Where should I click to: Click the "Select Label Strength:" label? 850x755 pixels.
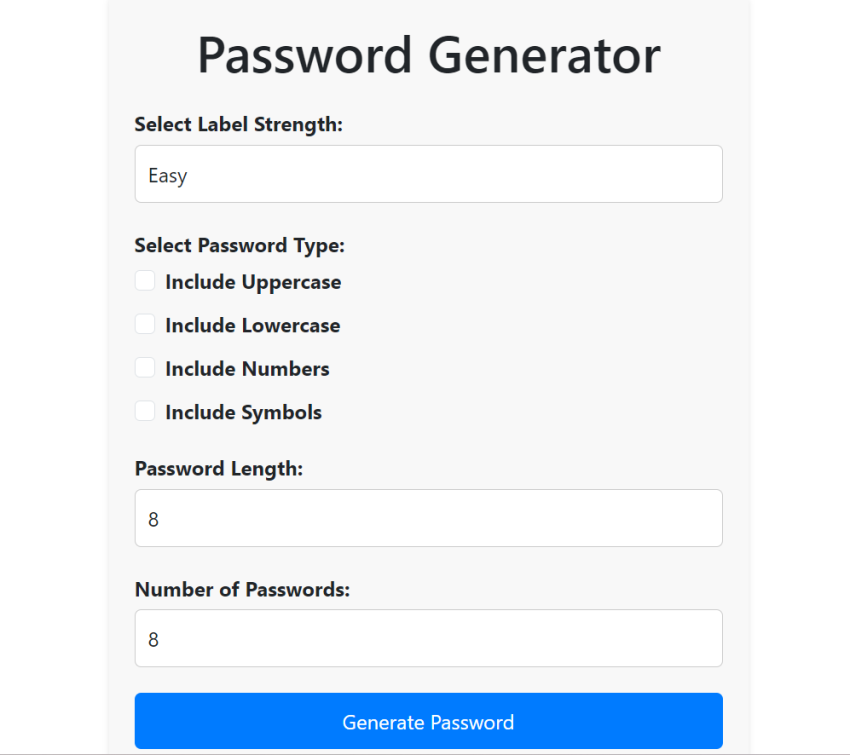point(238,125)
